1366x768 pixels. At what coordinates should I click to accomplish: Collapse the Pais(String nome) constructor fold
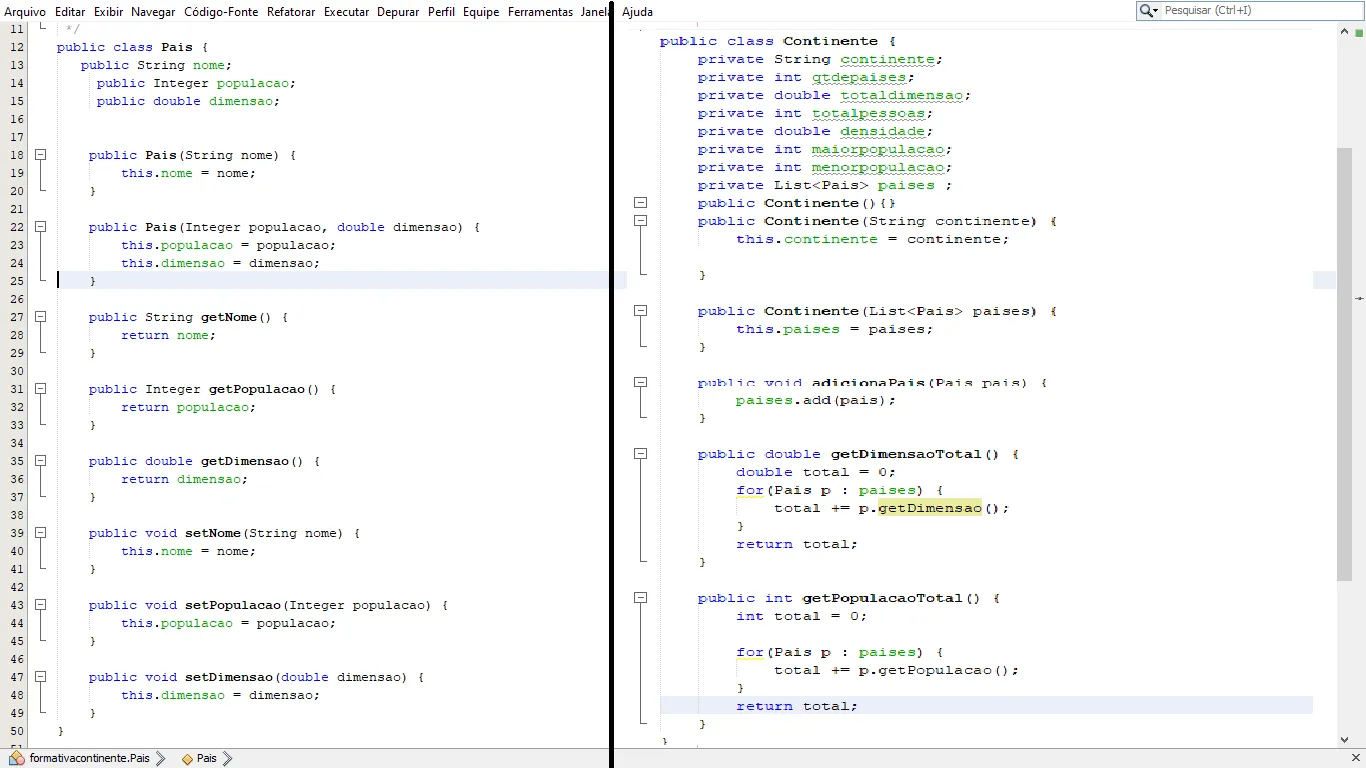tap(40, 155)
